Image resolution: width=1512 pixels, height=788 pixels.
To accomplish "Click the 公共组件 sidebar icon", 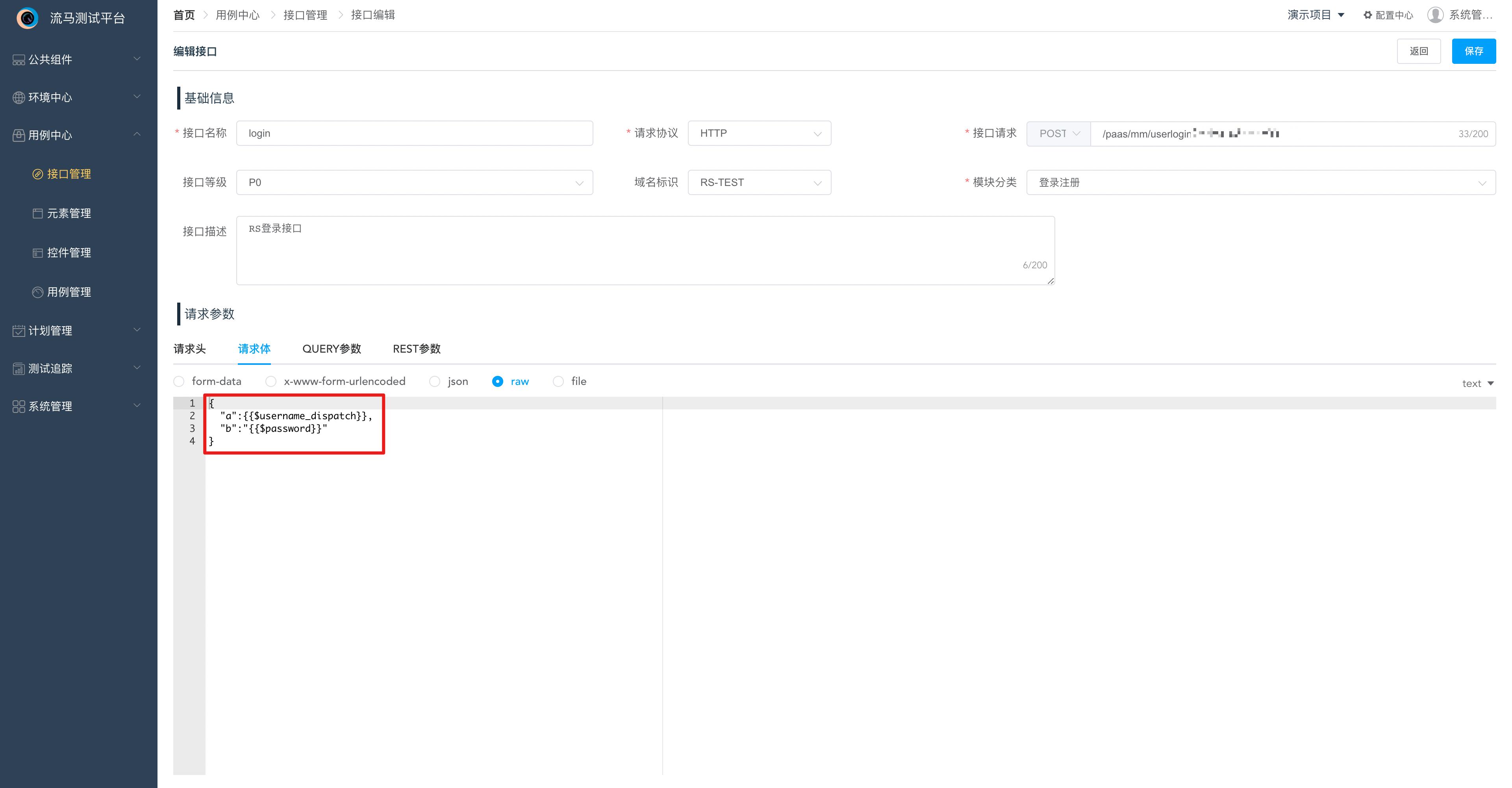I will 19,59.
